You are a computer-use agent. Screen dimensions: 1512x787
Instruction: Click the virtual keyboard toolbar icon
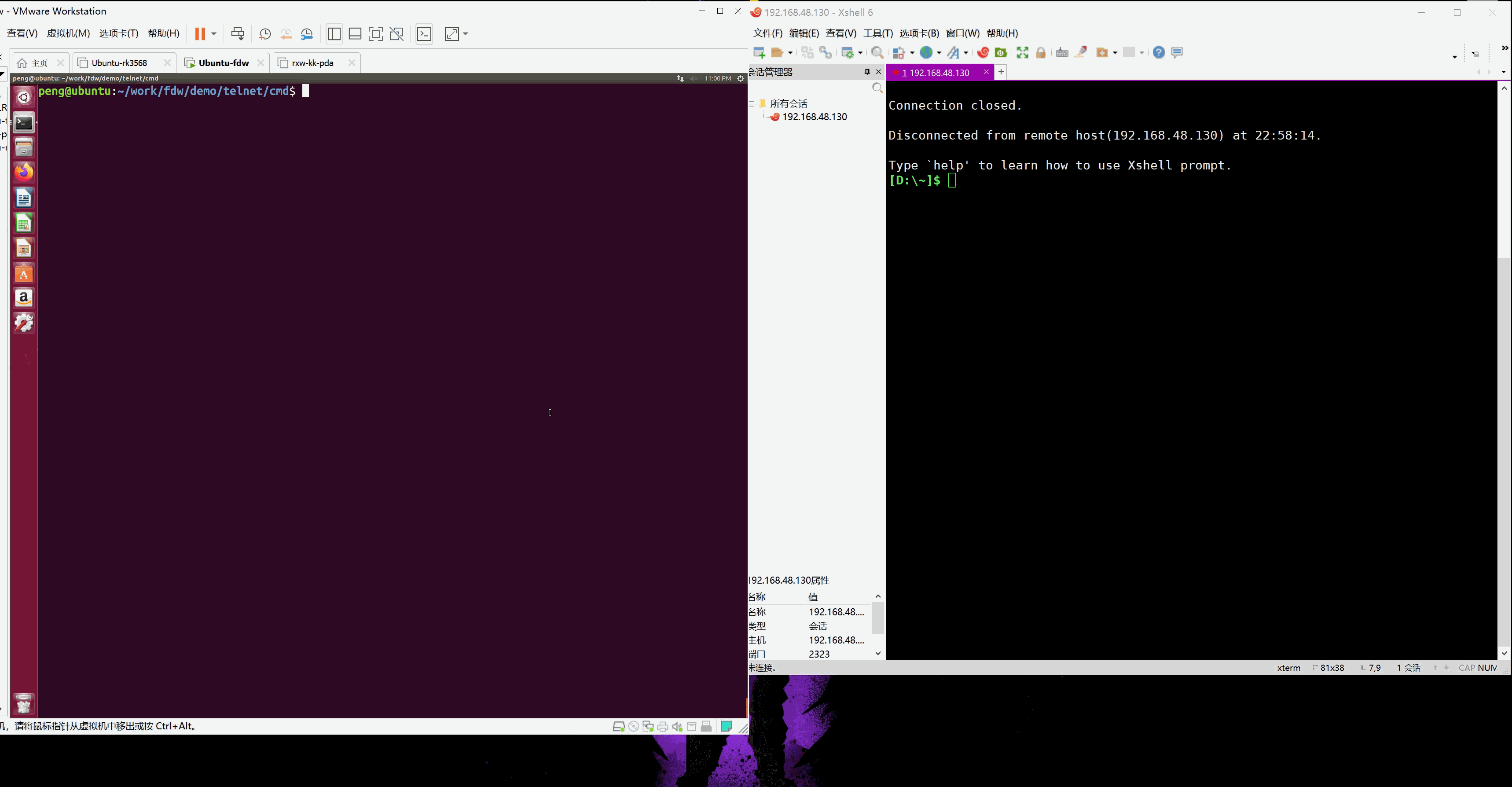click(1061, 53)
